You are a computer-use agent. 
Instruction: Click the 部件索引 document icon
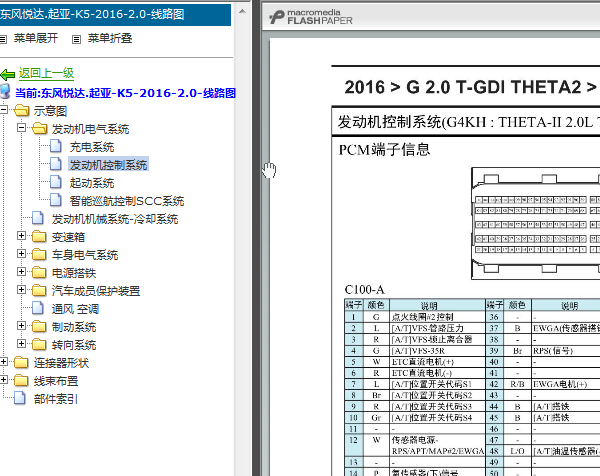(x=20, y=398)
